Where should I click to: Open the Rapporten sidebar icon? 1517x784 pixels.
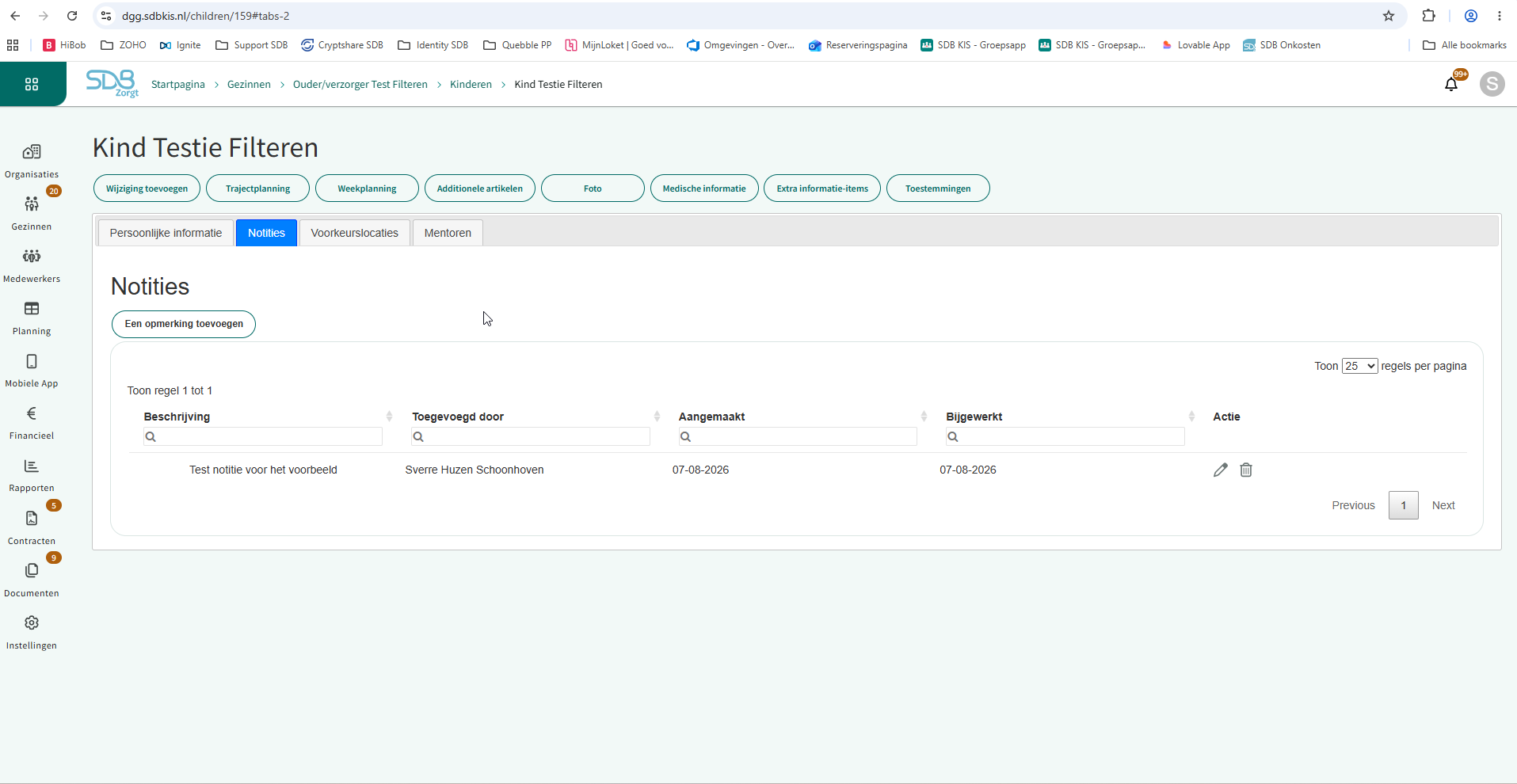(x=32, y=466)
